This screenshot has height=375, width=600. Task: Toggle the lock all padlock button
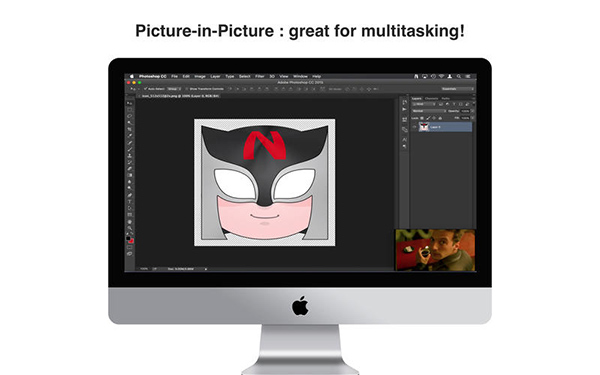[440, 118]
